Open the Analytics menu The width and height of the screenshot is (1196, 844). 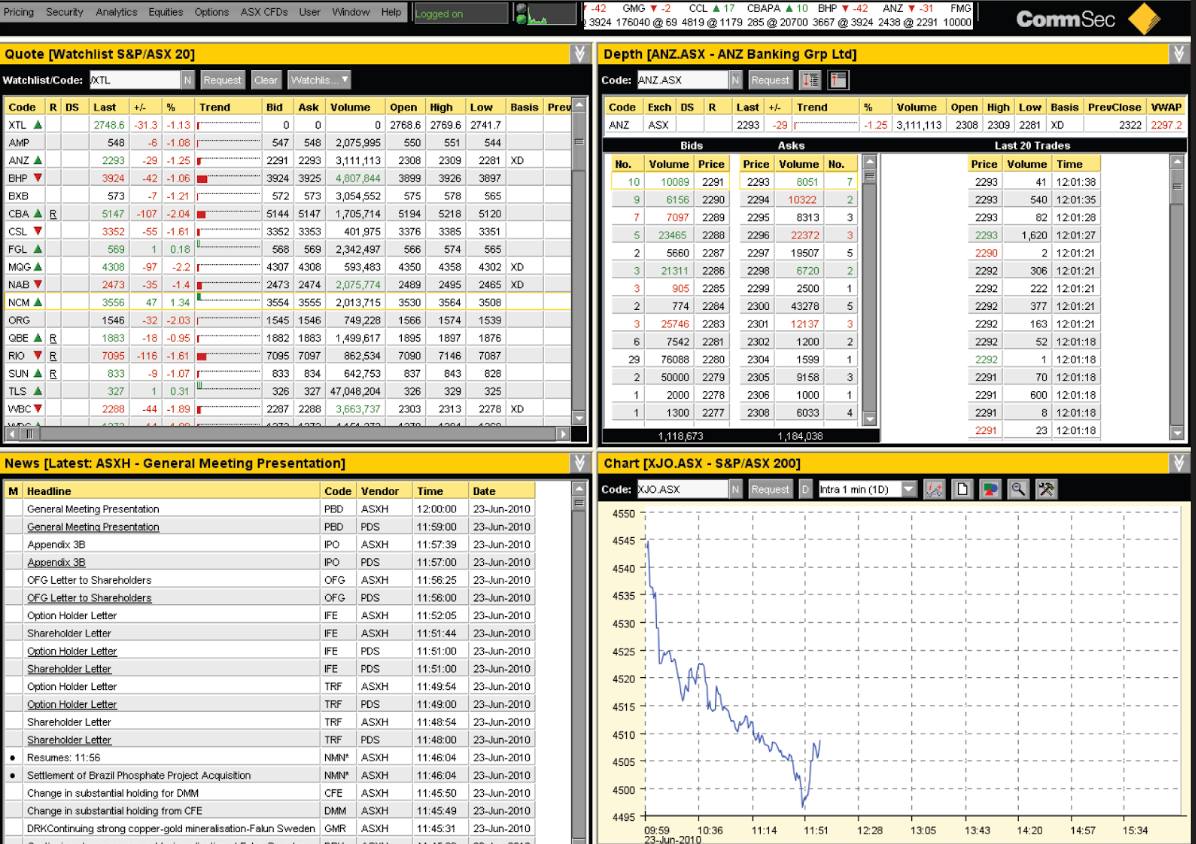point(116,12)
